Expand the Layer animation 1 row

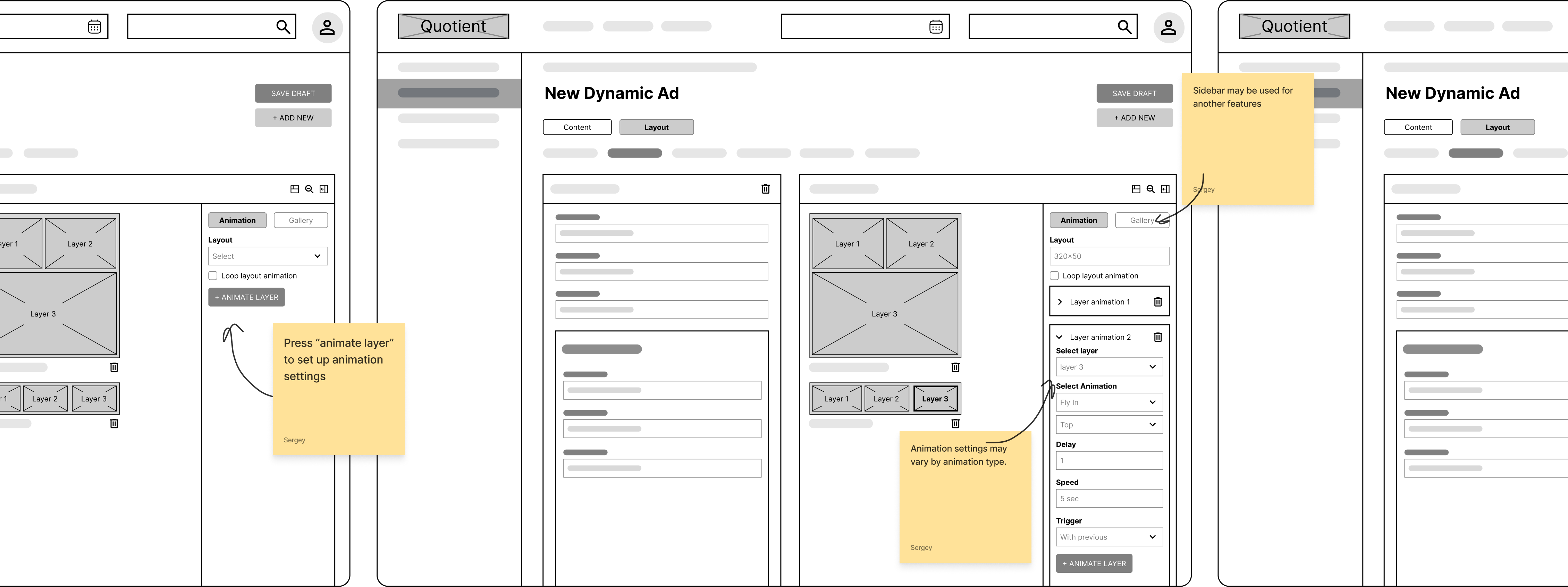1060,302
